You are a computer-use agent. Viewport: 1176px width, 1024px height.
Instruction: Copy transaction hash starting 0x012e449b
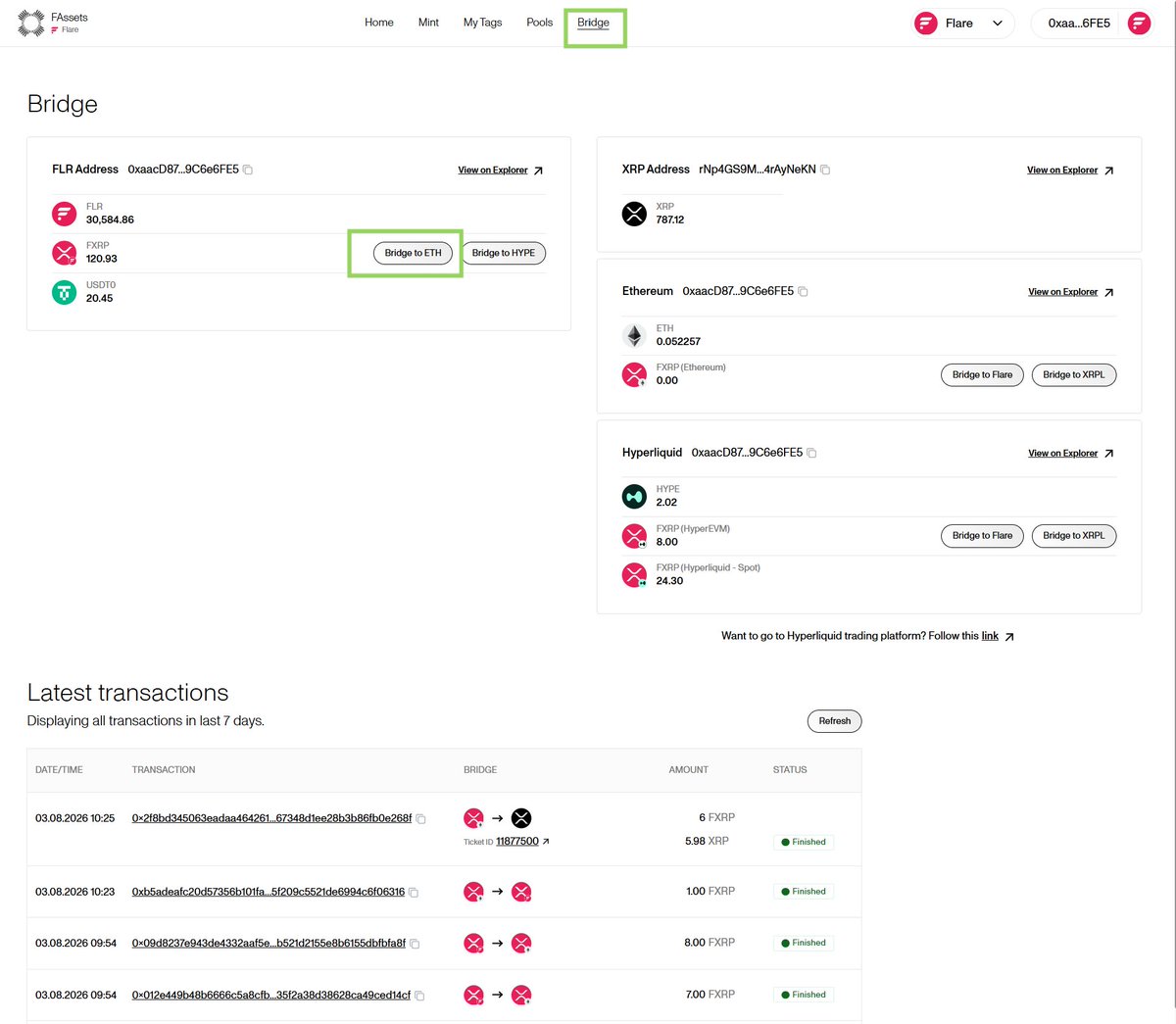click(419, 996)
